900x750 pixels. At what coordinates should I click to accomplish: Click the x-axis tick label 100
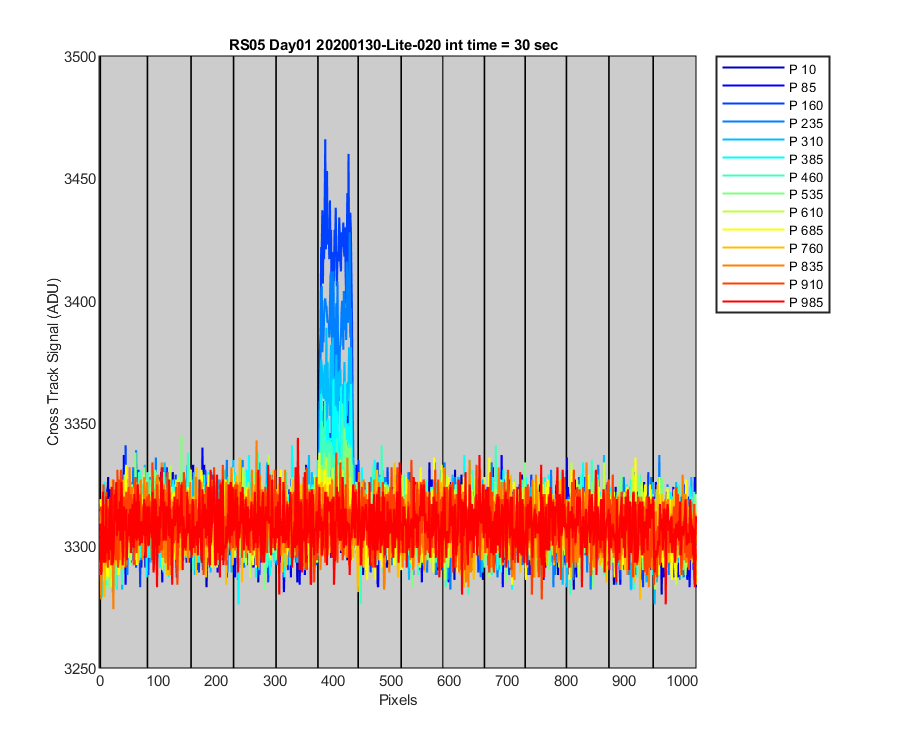pos(158,681)
